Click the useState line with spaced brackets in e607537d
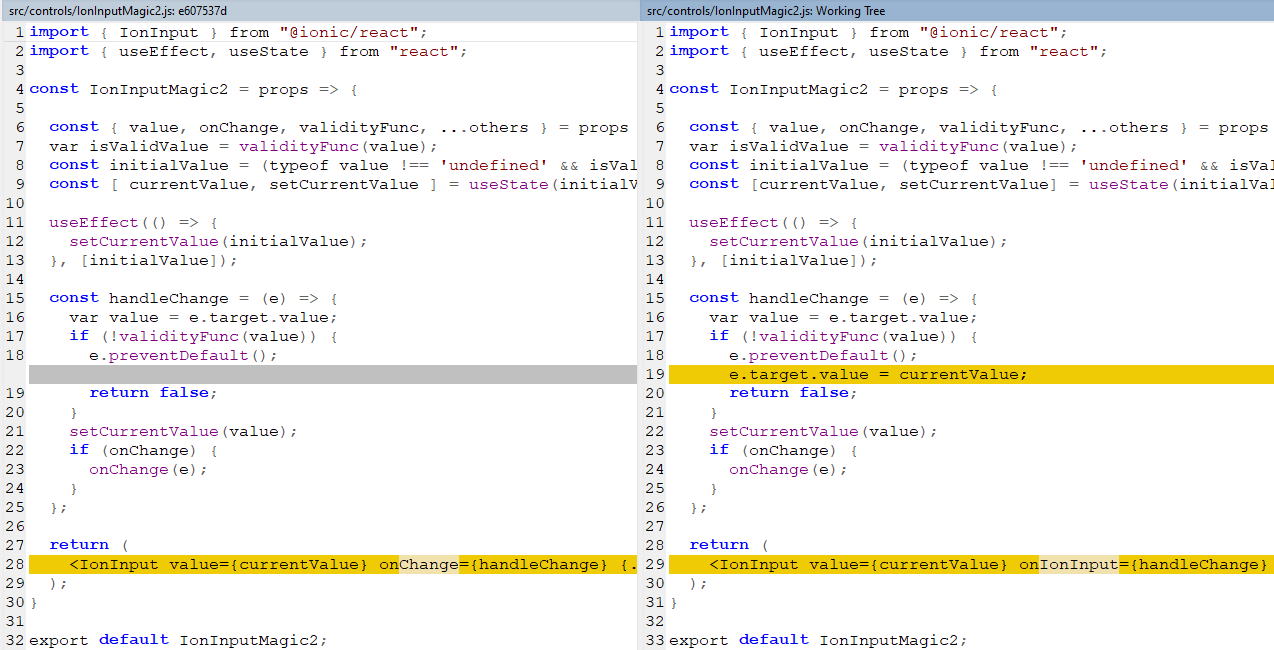 [342, 184]
